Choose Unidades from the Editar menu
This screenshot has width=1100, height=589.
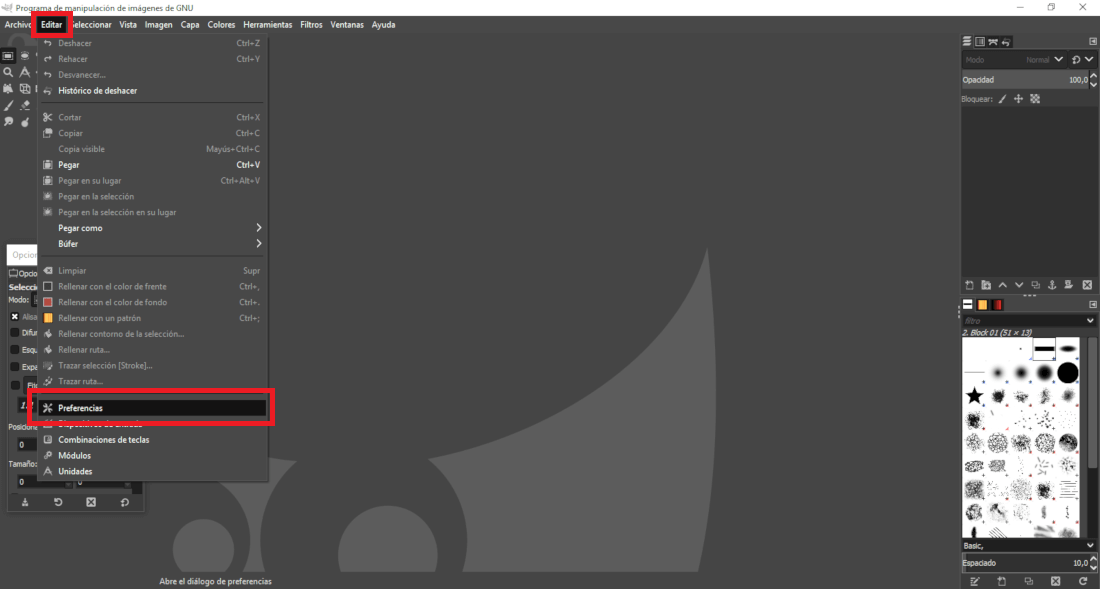(x=153, y=471)
